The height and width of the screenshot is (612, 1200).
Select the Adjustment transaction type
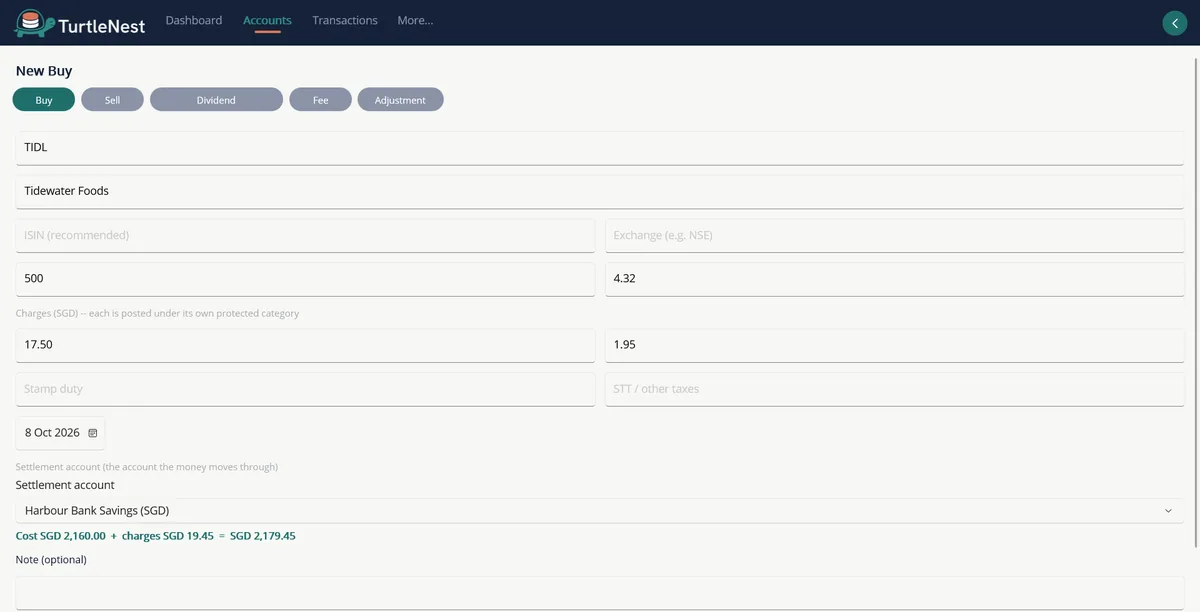point(400,100)
